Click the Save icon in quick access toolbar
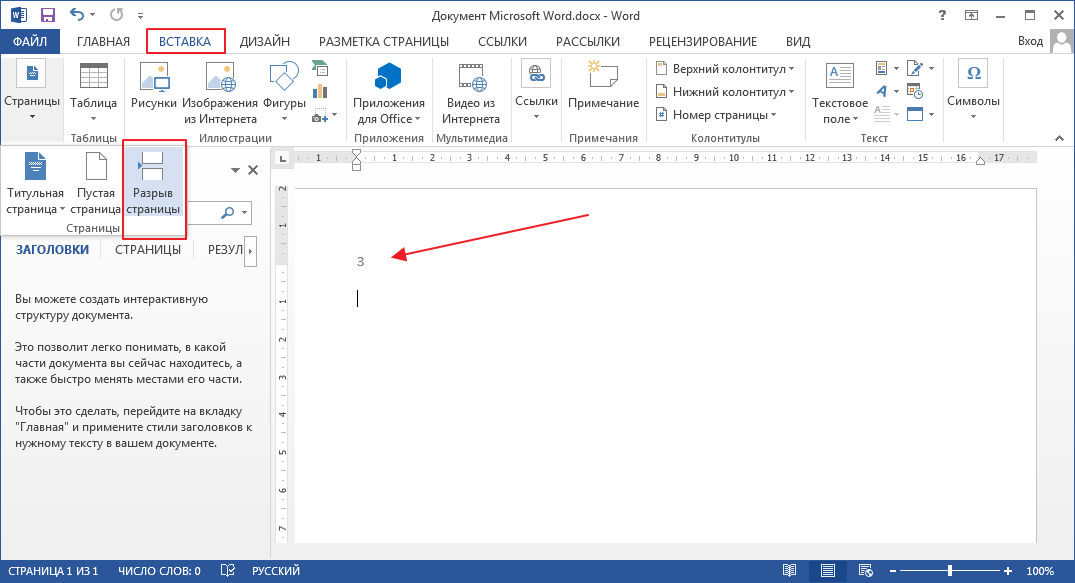This screenshot has height=583, width=1075. tap(47, 16)
